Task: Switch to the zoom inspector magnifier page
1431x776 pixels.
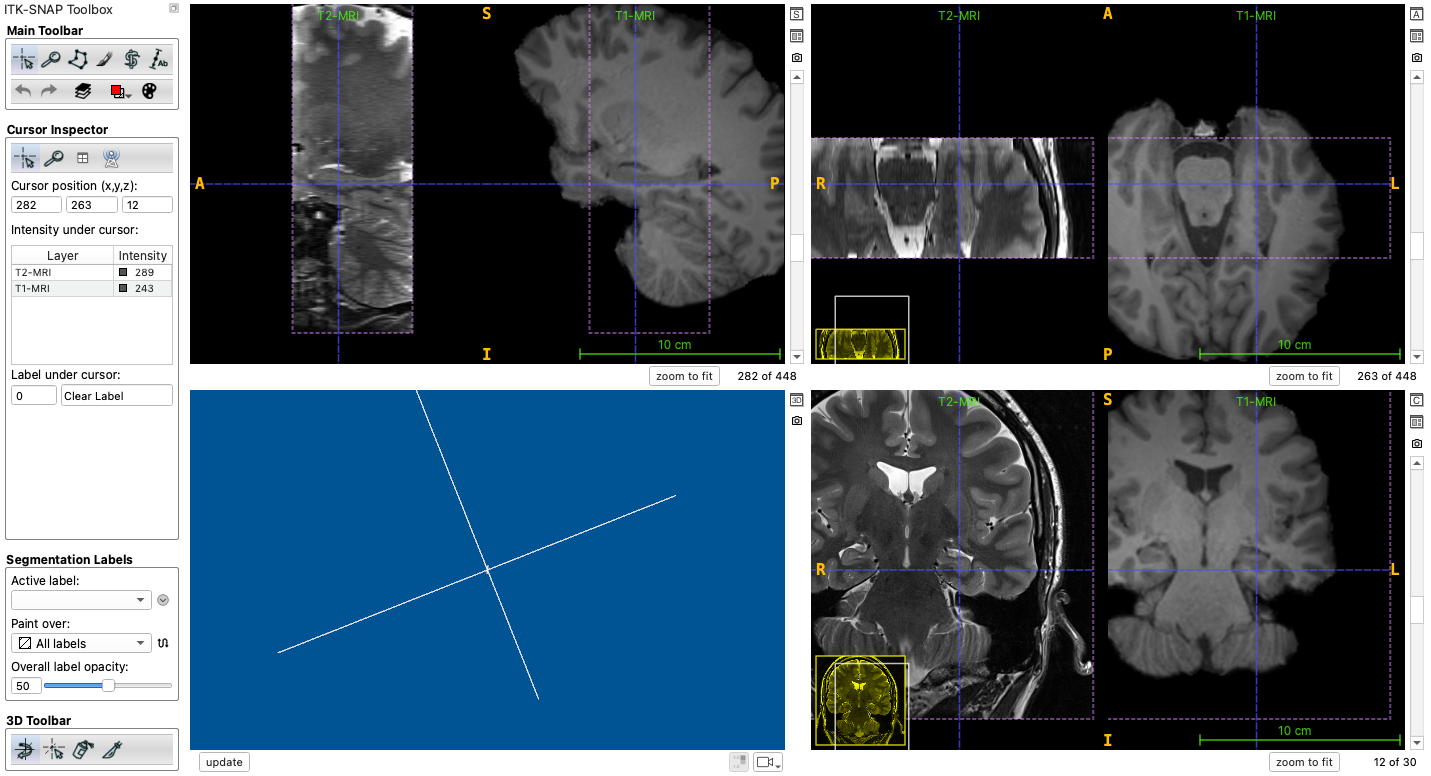Action: click(54, 158)
